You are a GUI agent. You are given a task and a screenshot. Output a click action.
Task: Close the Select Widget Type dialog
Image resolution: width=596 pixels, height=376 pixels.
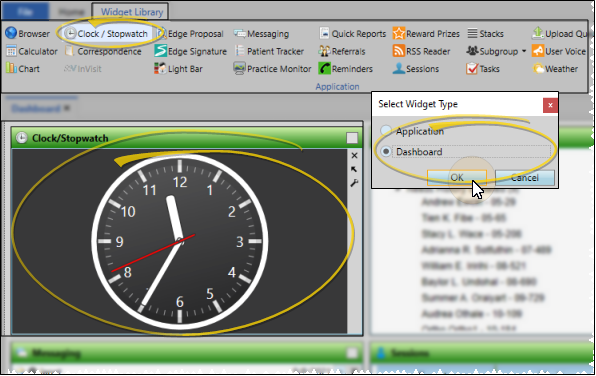point(550,105)
